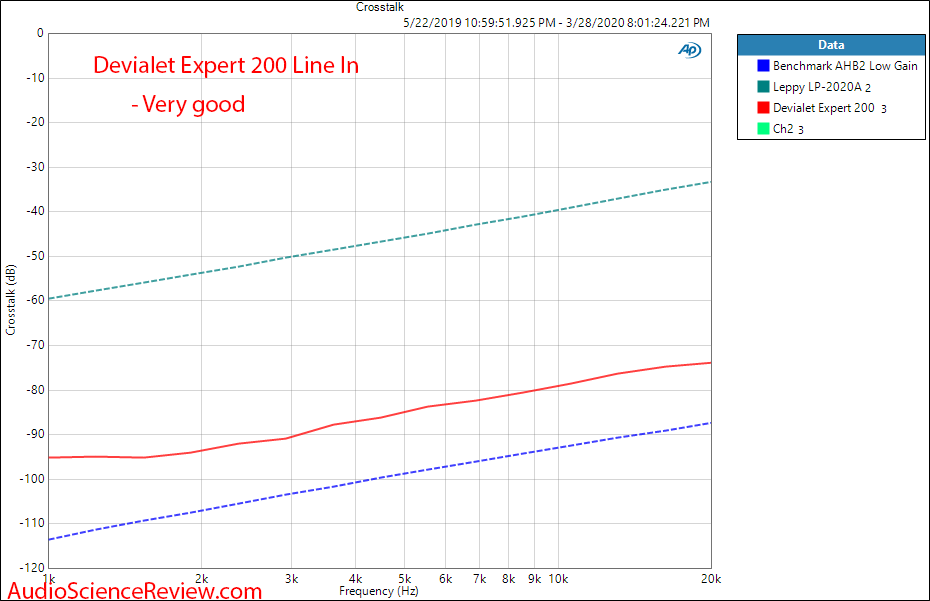Click the date range timestamp text
The image size is (930, 601).
pos(556,23)
